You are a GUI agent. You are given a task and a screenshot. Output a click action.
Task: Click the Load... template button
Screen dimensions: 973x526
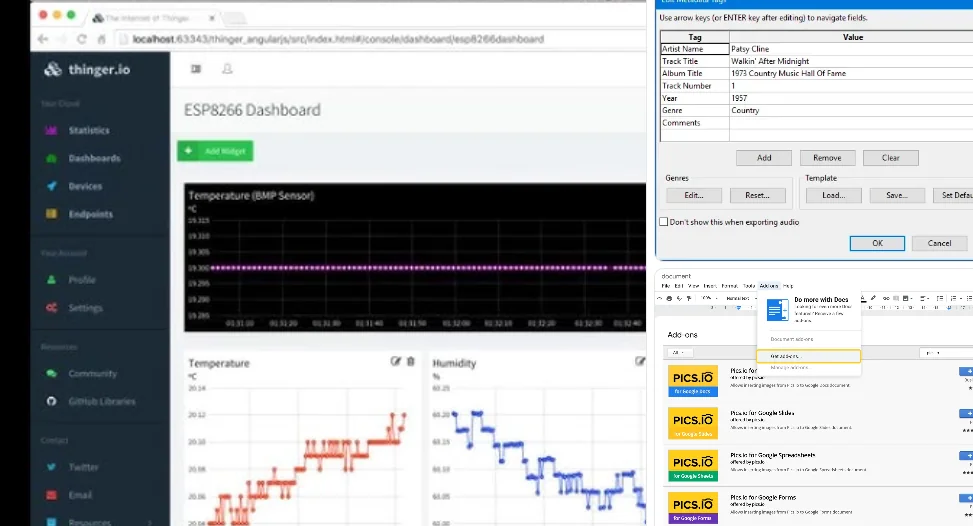pos(834,196)
